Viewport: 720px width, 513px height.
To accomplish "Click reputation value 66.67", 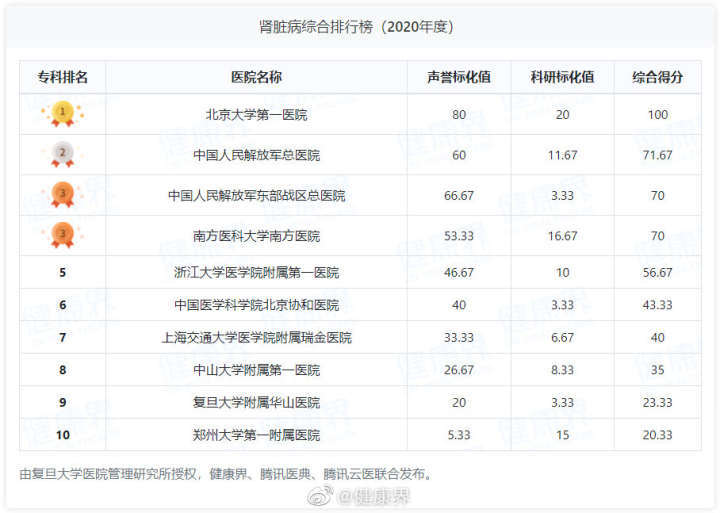I will coord(459,196).
